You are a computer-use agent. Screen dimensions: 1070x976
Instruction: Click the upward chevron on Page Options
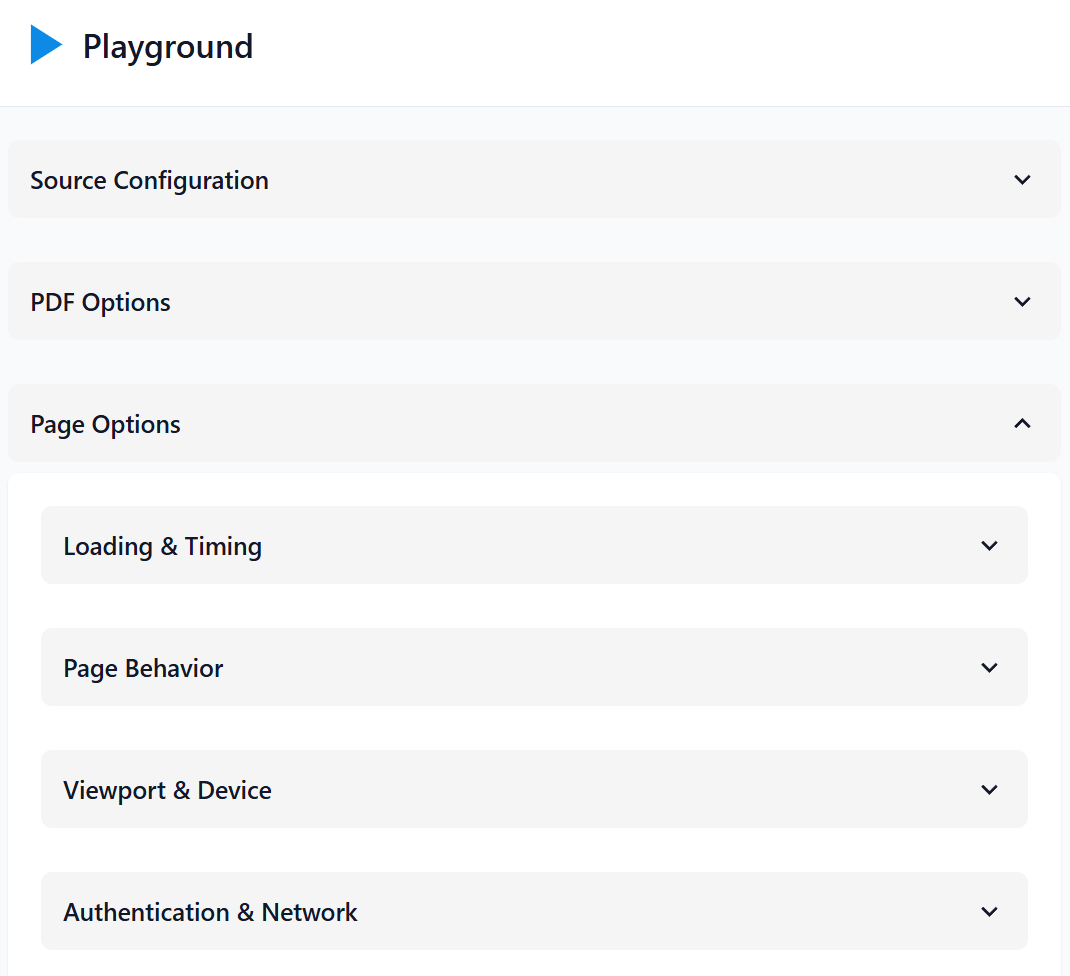(x=1022, y=423)
